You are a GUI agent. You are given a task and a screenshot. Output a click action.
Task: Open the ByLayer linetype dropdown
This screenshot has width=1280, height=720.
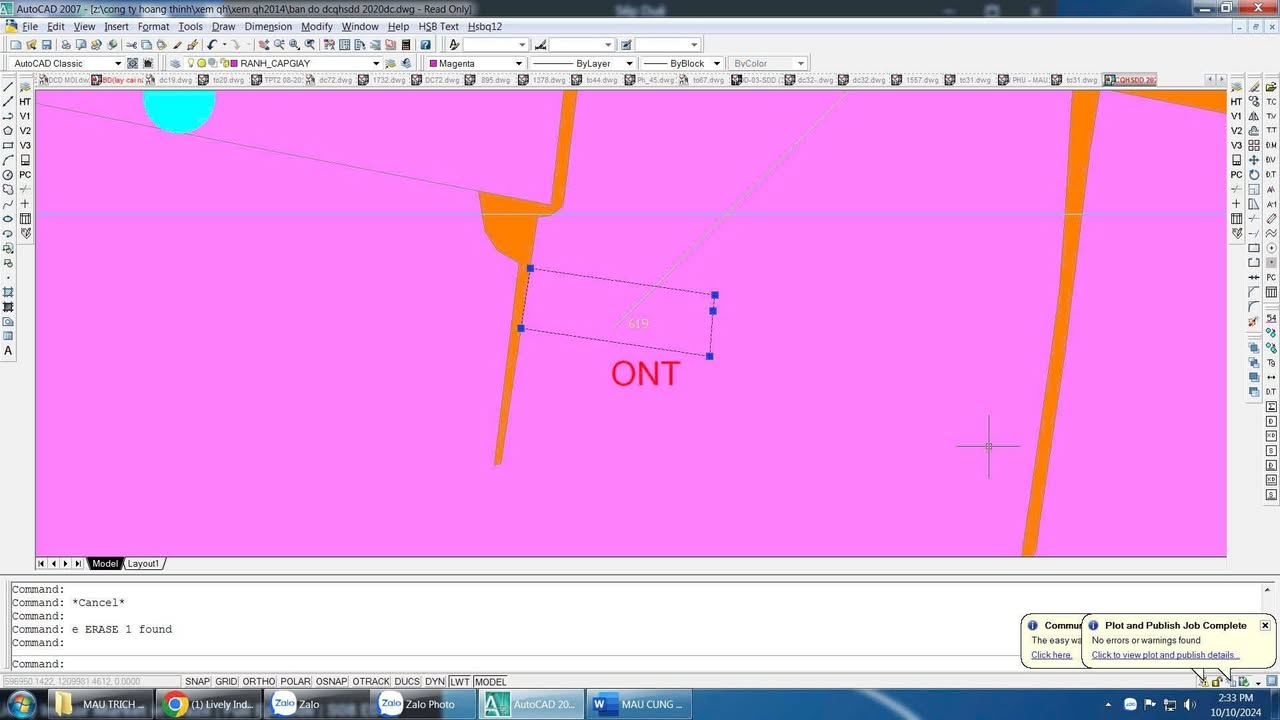[629, 63]
